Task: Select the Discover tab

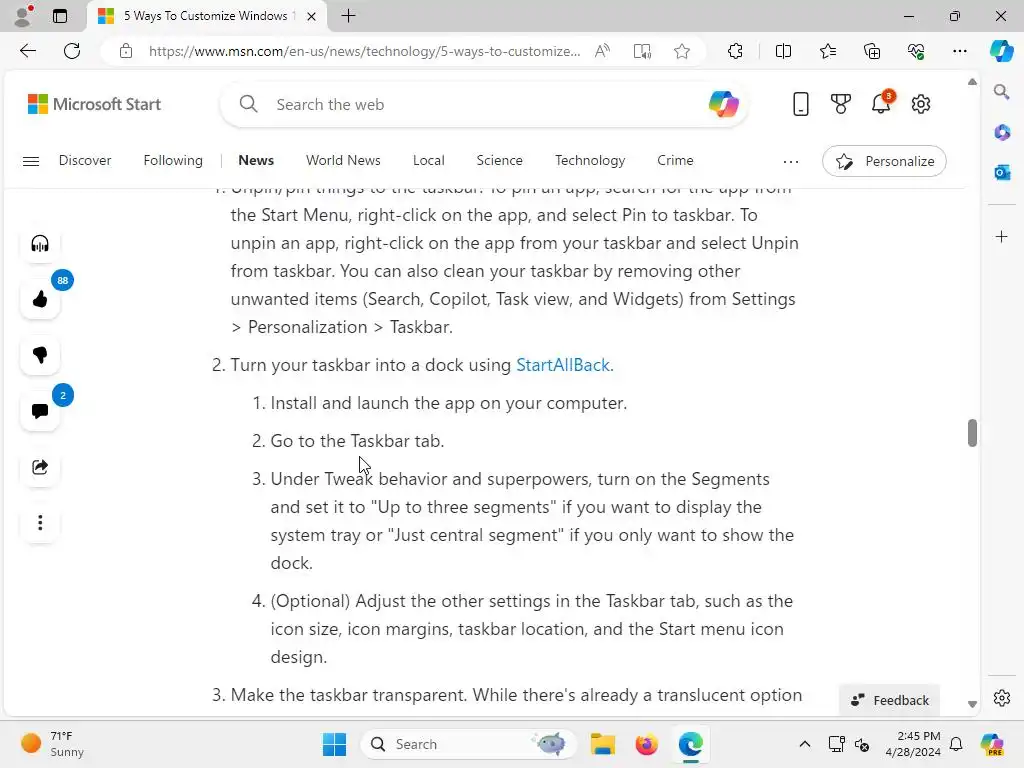Action: click(x=85, y=161)
